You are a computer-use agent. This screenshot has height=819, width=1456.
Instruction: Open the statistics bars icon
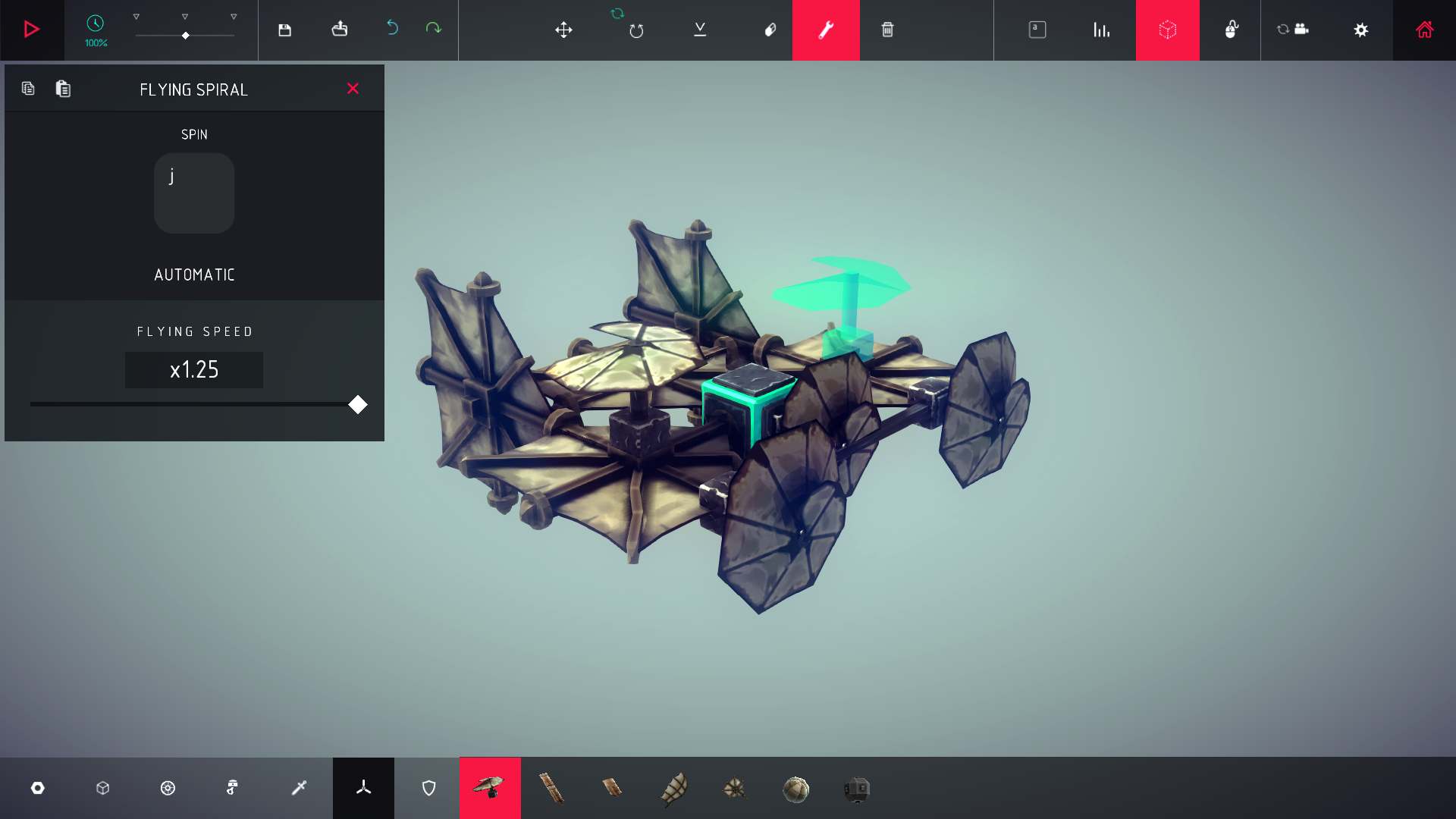pos(1101,30)
